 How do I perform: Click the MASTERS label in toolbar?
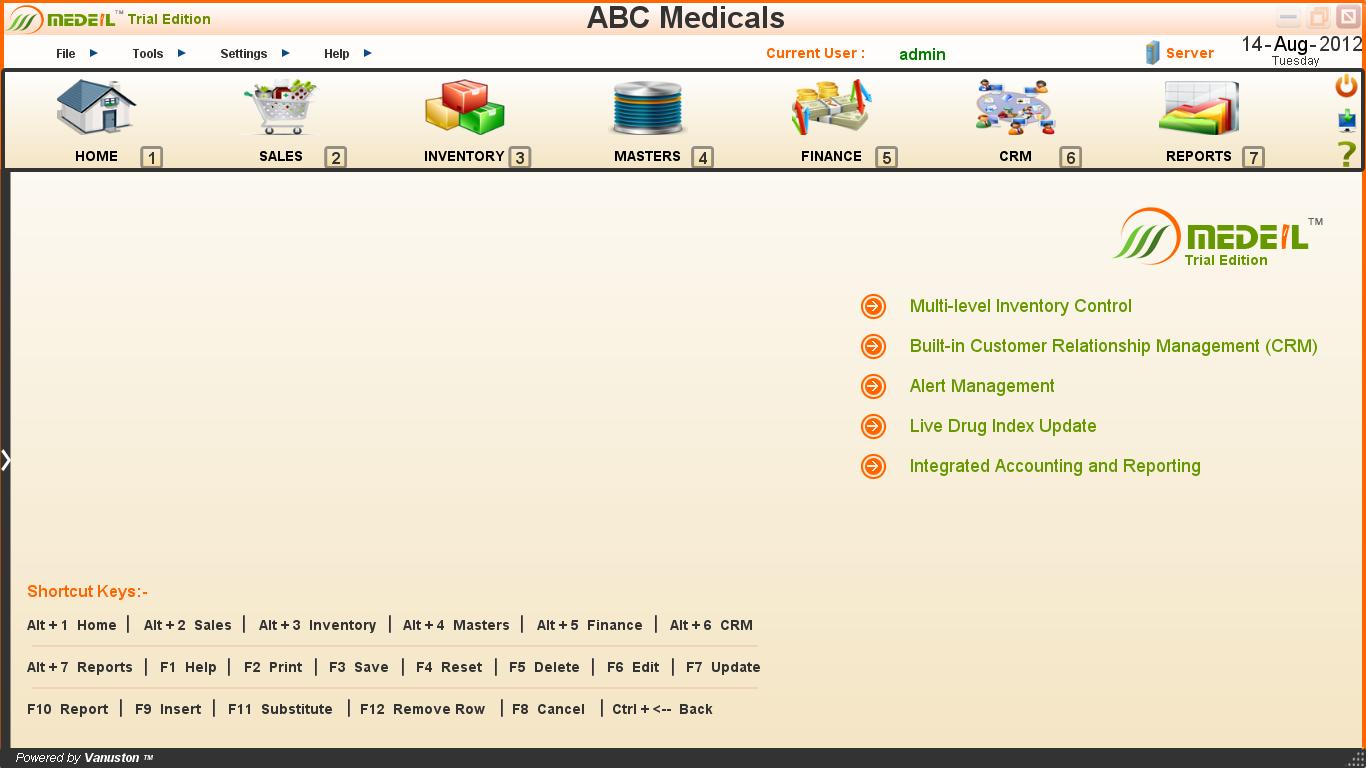(647, 156)
